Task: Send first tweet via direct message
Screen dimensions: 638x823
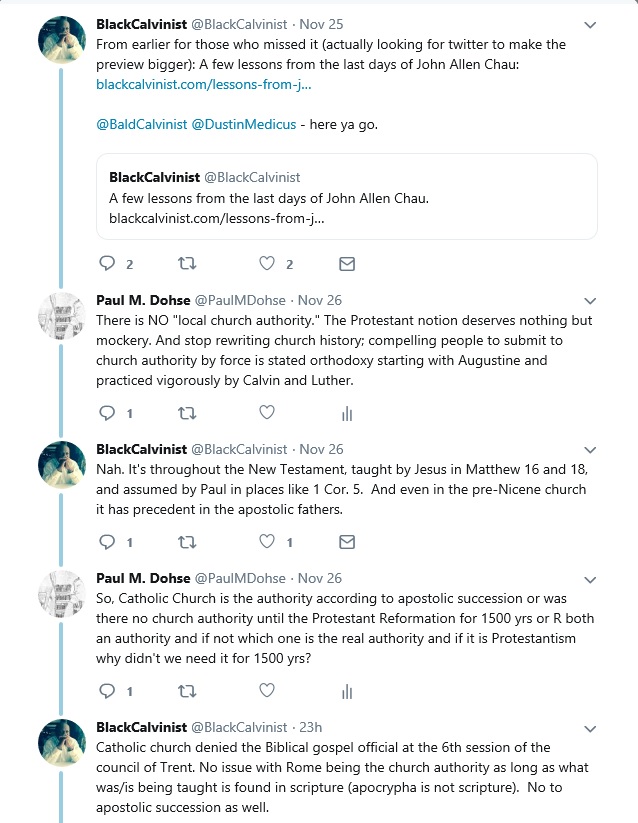Action: (347, 264)
